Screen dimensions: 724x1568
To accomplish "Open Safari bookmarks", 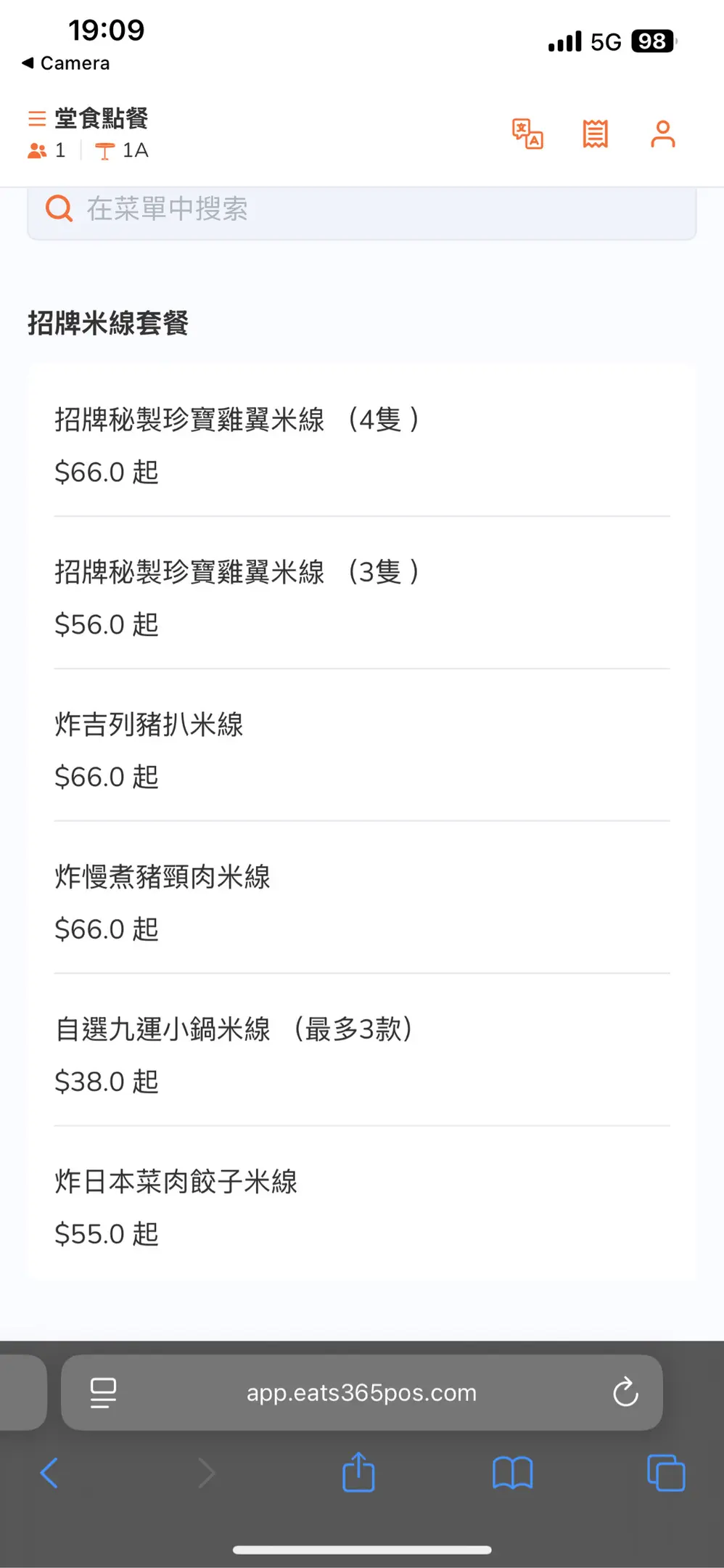I will [x=512, y=1473].
